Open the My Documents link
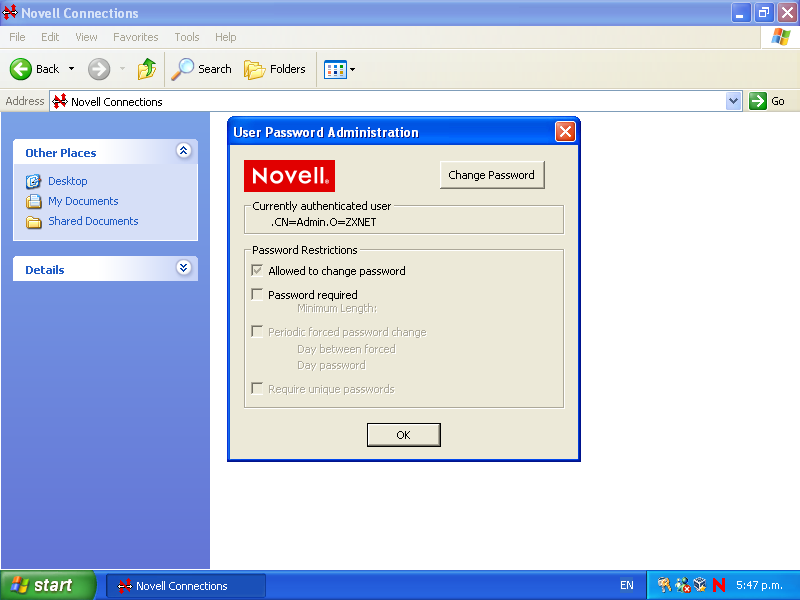Viewport: 800px width, 600px height. [83, 201]
